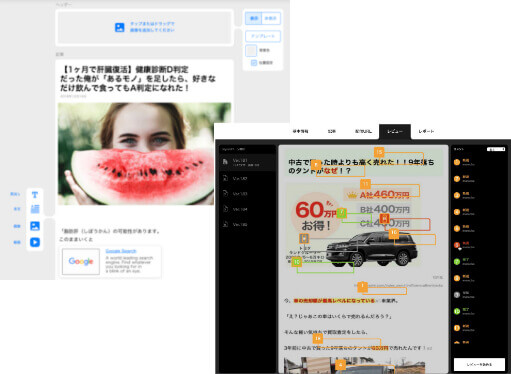
Task: Click the image upload icon in header area
Action: click(x=120, y=27)
